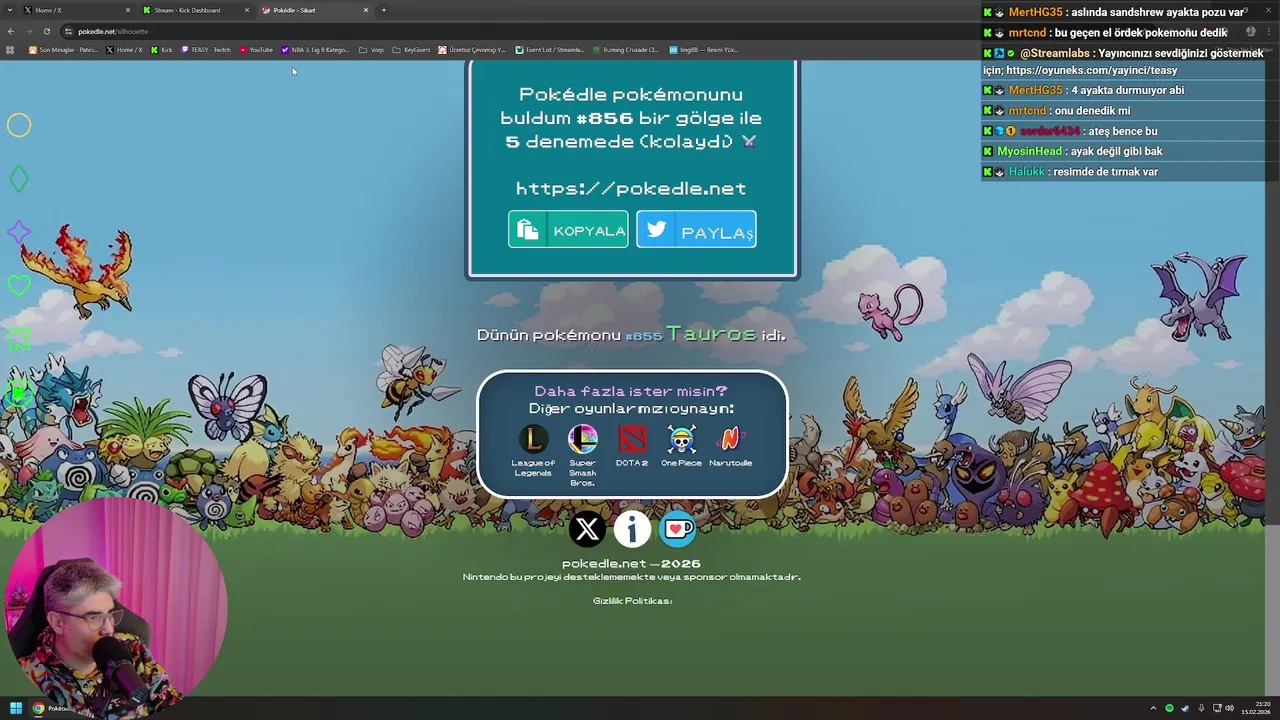Close the Home / X tab
This screenshot has height=720, width=1280.
pyautogui.click(x=128, y=10)
